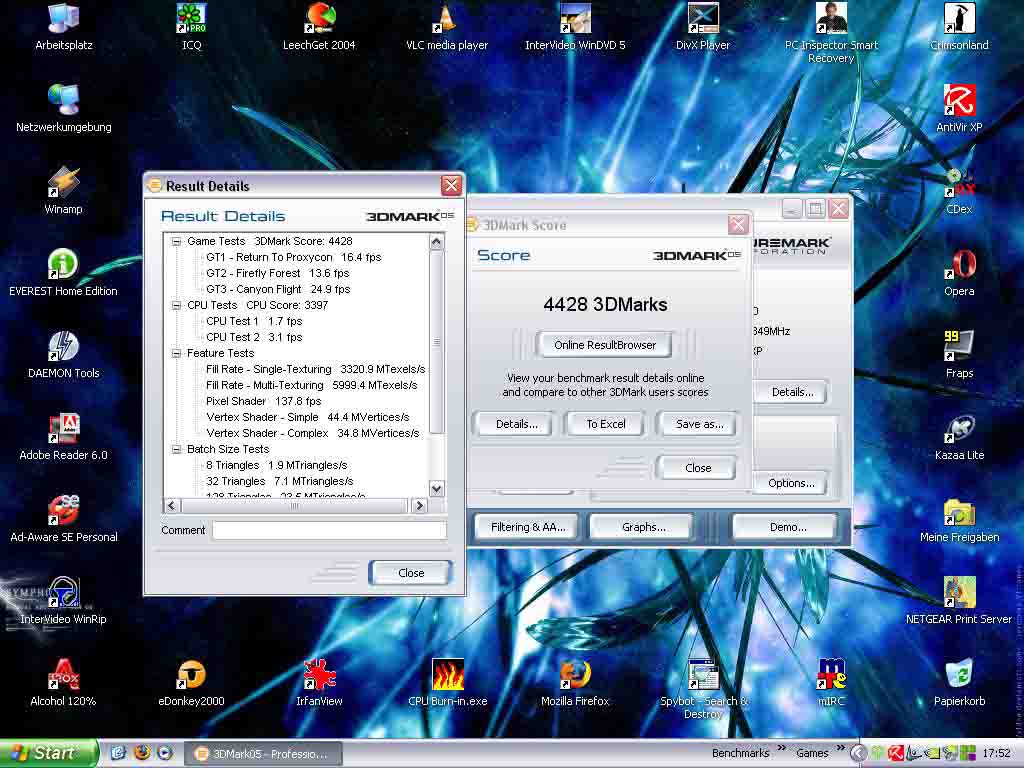This screenshot has width=1024, height=768.
Task: Click vertical scrollbar down arrow in results
Action: [437, 488]
